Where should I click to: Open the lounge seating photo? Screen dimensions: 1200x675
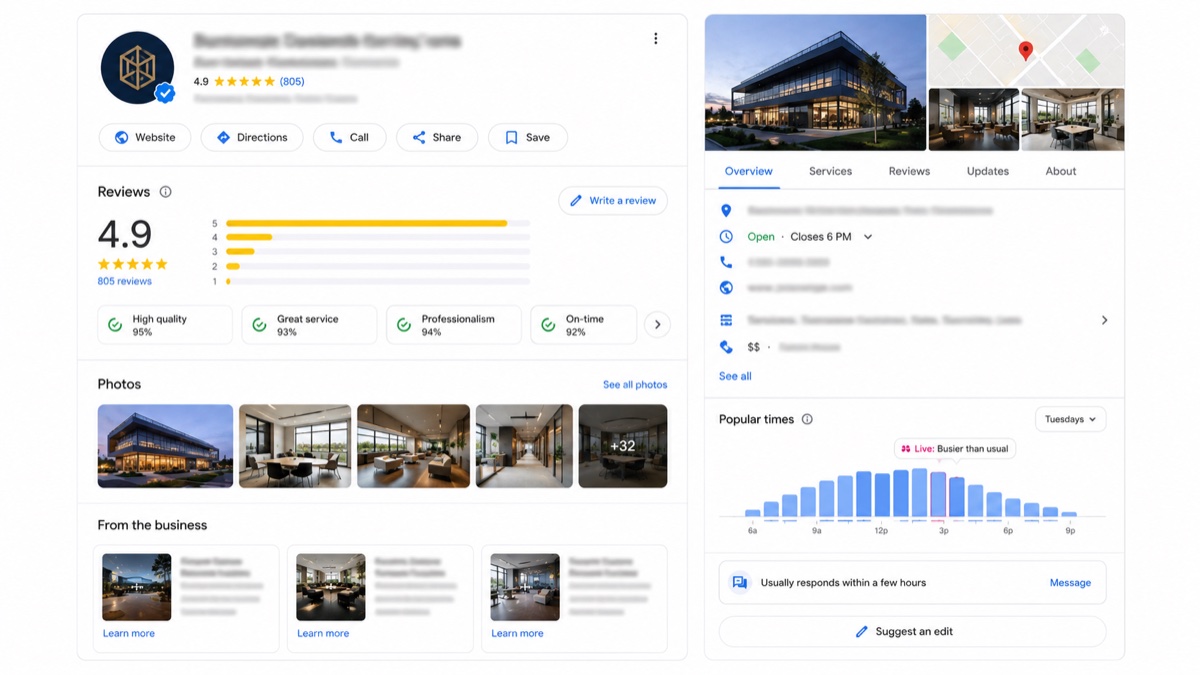pos(413,446)
